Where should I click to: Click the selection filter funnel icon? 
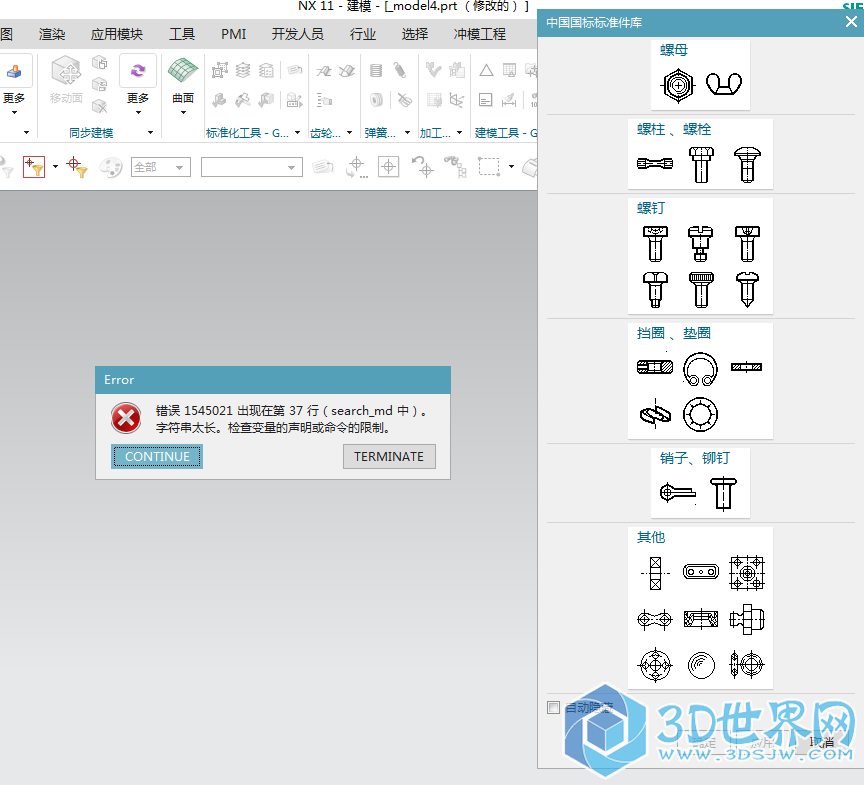coord(34,167)
